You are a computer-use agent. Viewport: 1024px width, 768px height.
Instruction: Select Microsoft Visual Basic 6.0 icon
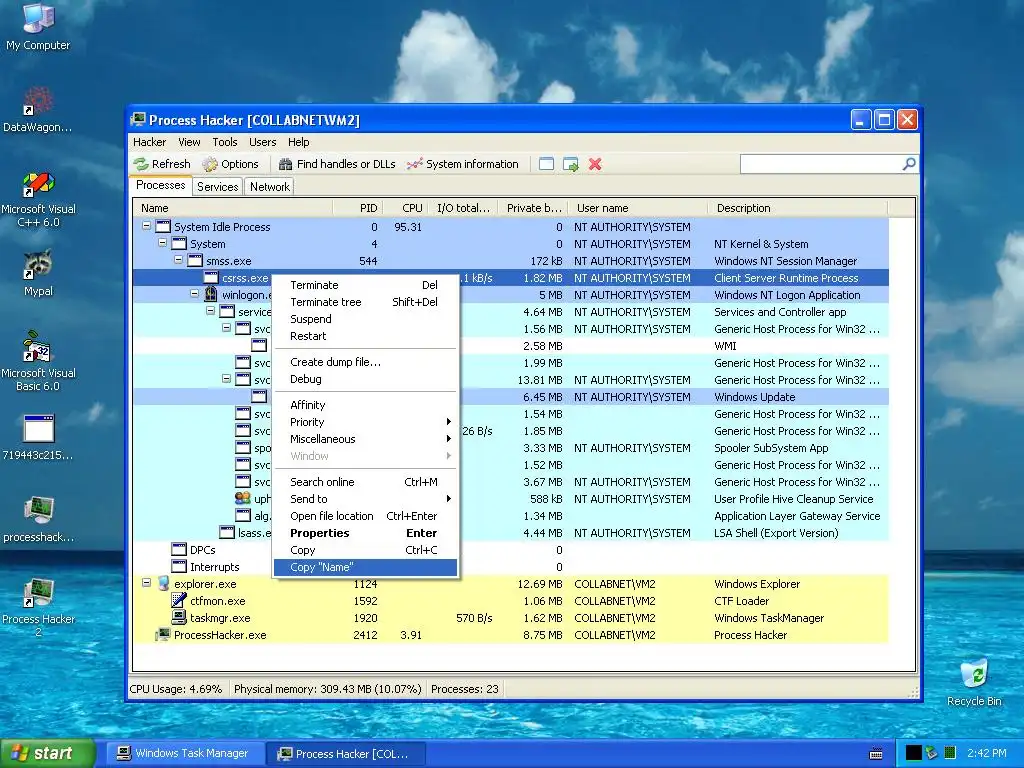38,362
